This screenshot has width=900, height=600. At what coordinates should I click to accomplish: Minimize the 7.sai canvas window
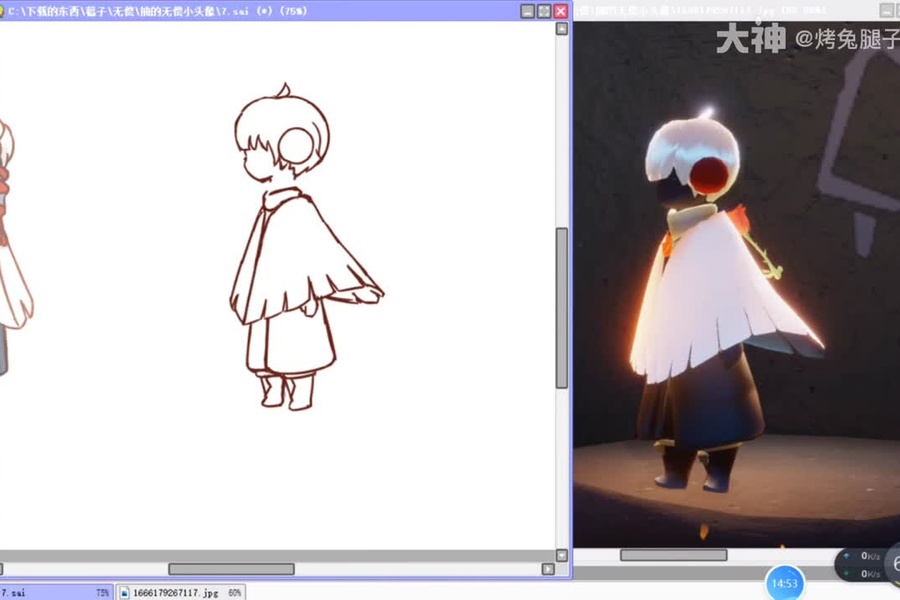[x=527, y=11]
